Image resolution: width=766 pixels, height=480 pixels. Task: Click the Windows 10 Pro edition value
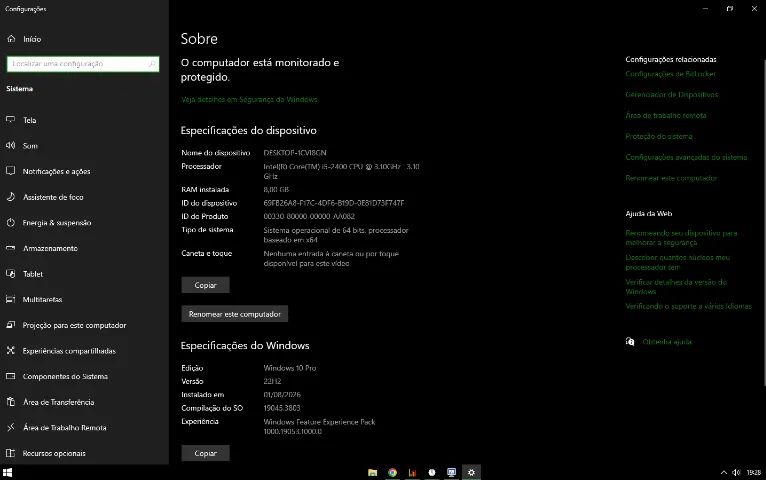(290, 368)
